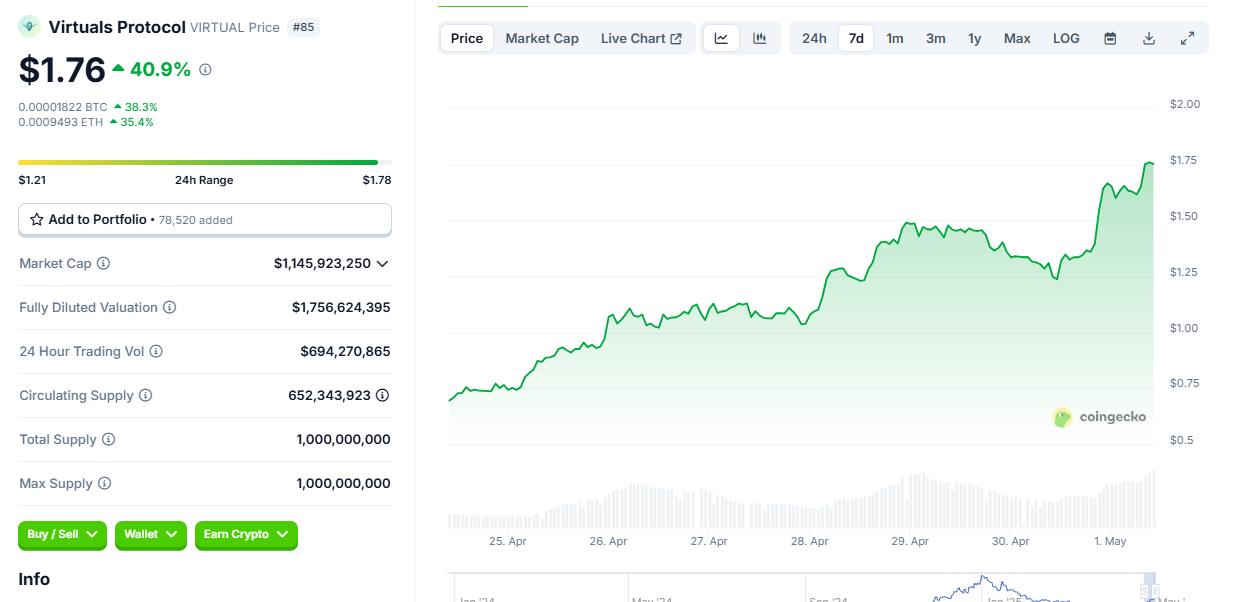Set chart range to 1m

895,38
